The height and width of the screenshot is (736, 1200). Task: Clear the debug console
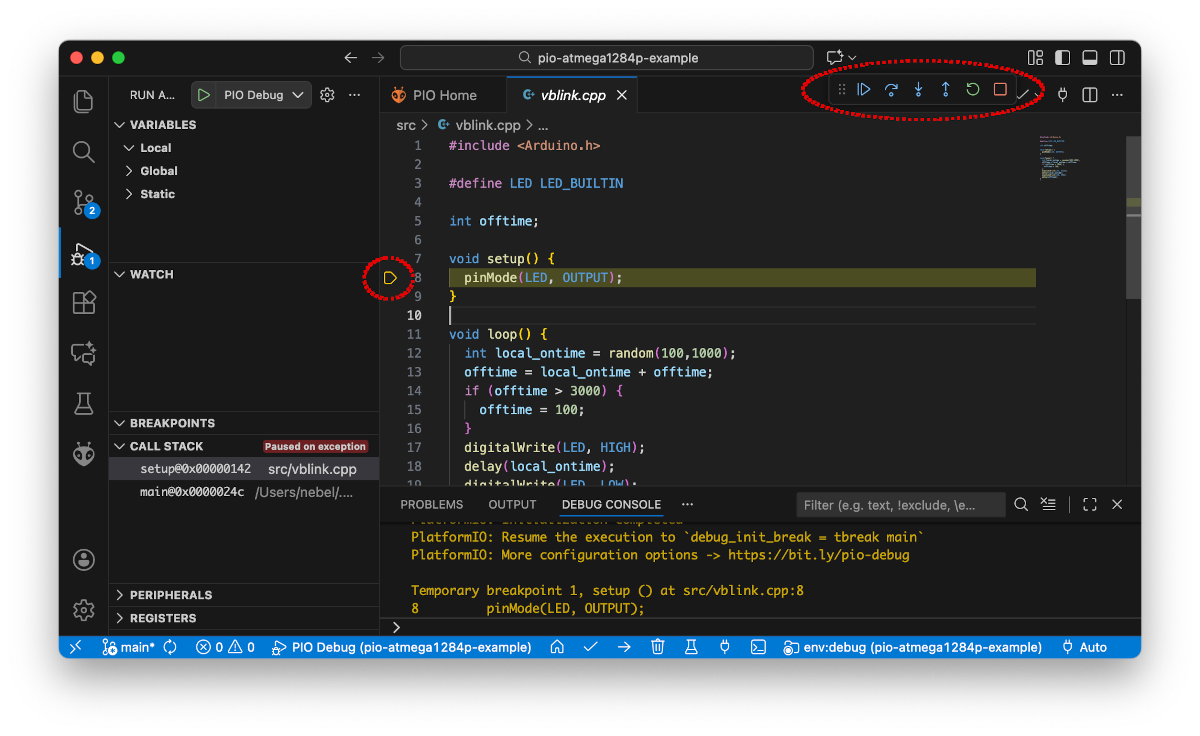[x=1048, y=504]
